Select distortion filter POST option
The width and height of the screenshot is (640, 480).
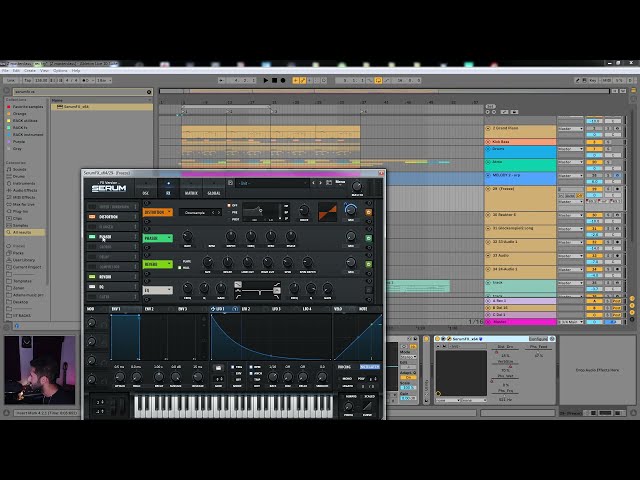coord(233,219)
